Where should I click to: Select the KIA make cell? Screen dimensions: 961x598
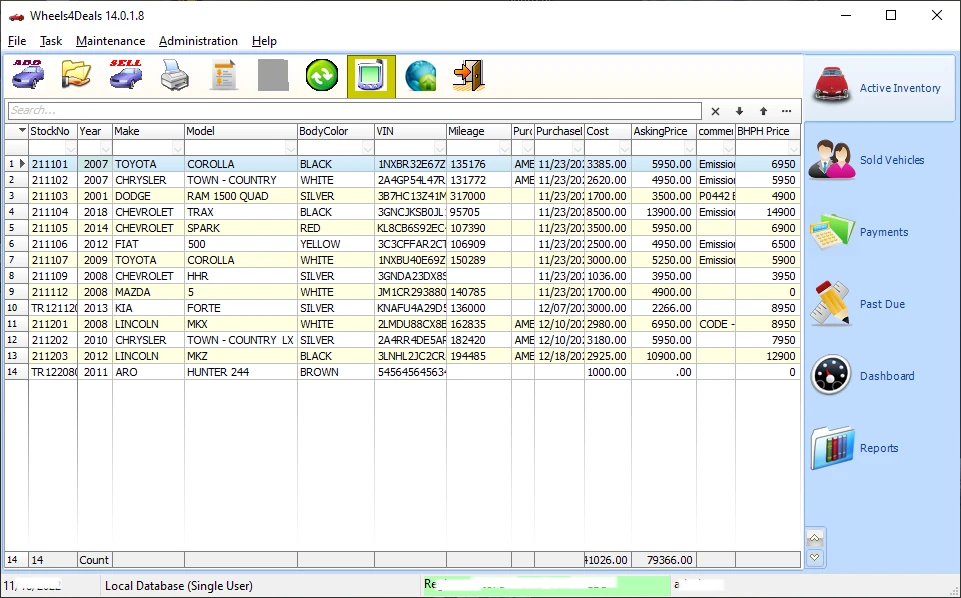click(x=148, y=308)
